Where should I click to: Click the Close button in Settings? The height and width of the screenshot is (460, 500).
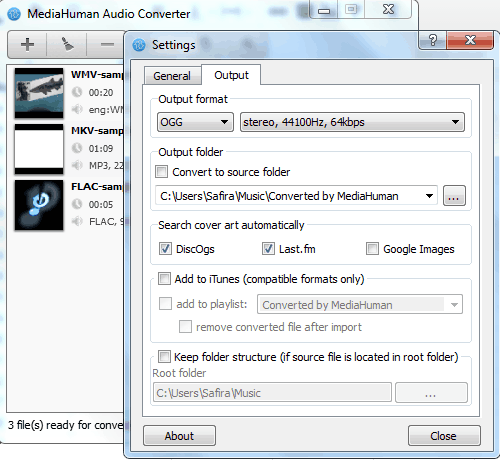click(444, 436)
